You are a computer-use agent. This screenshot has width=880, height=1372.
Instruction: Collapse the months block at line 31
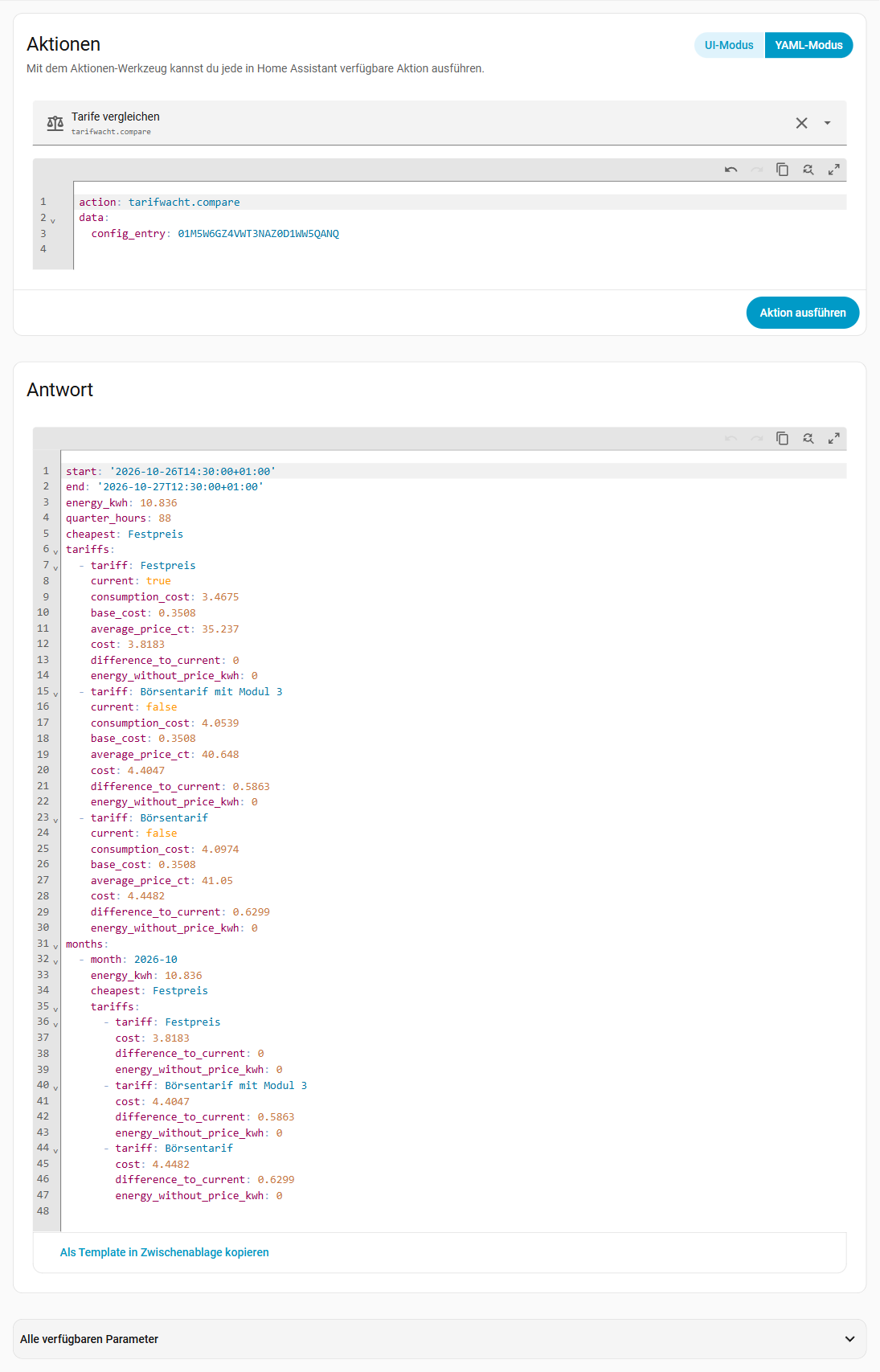55,947
